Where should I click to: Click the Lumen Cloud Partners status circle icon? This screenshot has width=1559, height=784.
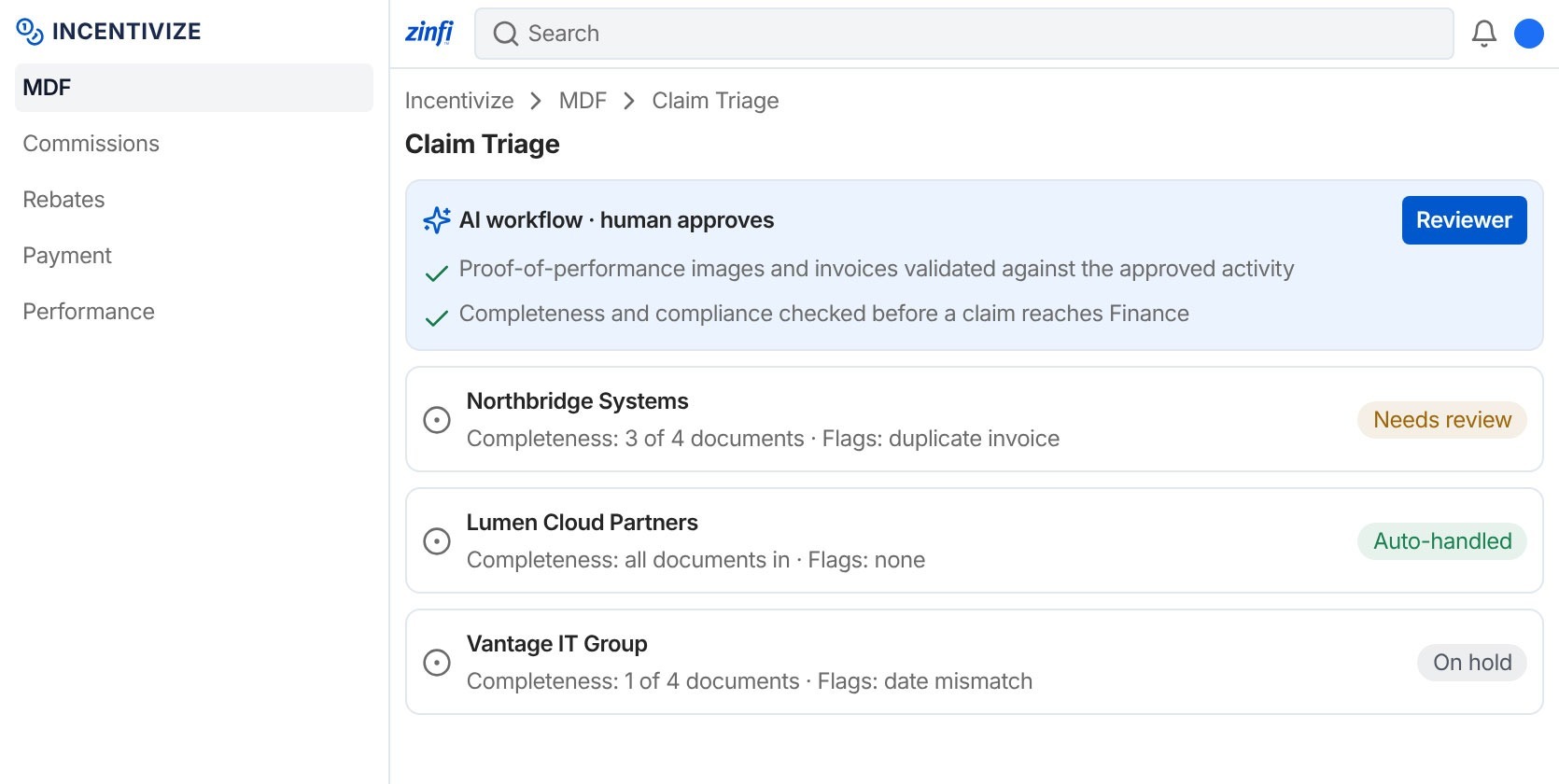437,541
